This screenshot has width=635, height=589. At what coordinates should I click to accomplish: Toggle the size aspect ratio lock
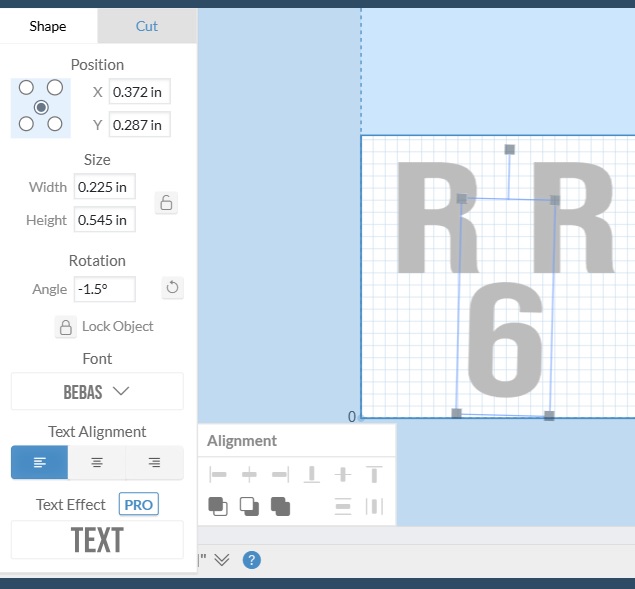pos(167,203)
